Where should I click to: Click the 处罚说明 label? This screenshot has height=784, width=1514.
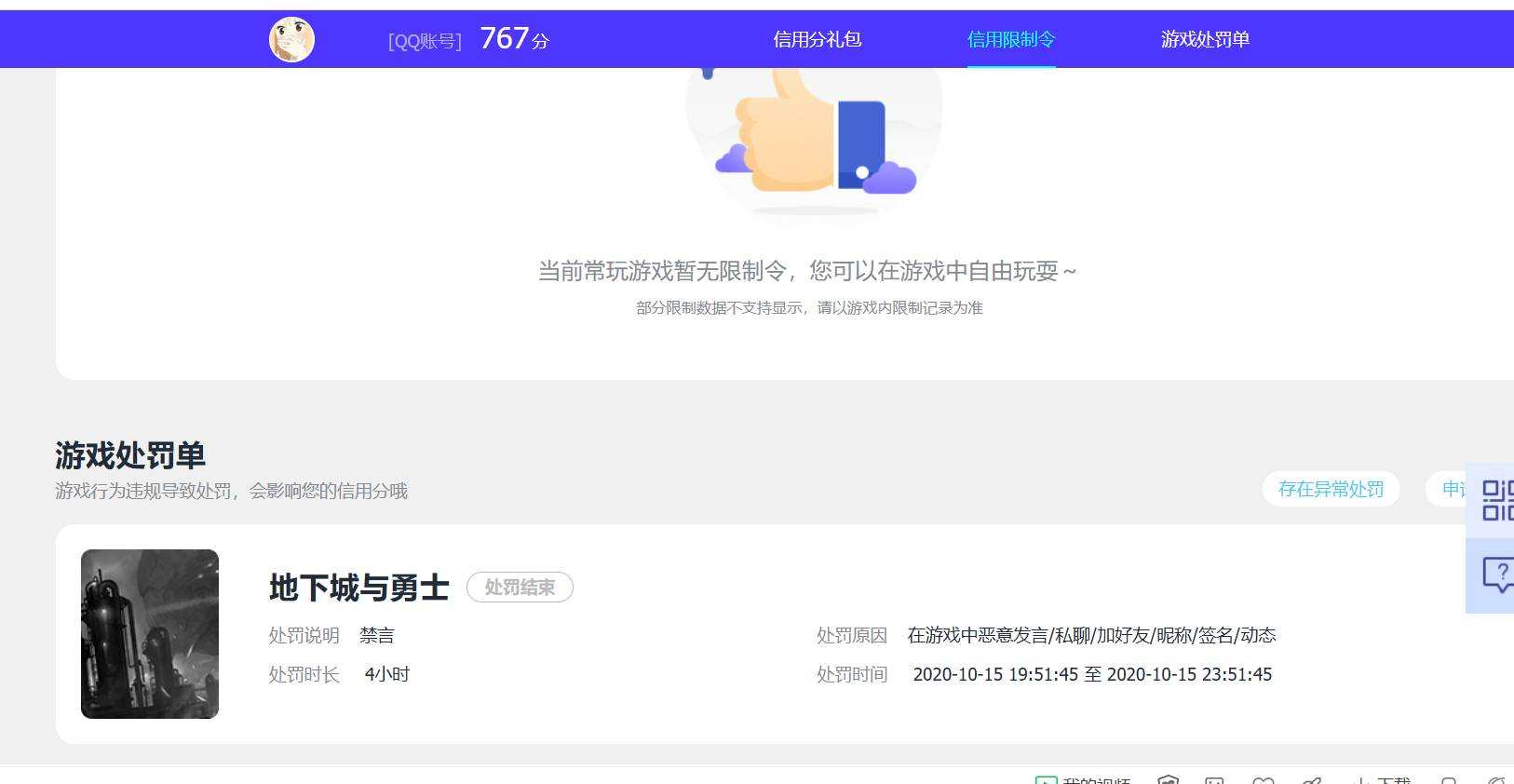pos(304,636)
